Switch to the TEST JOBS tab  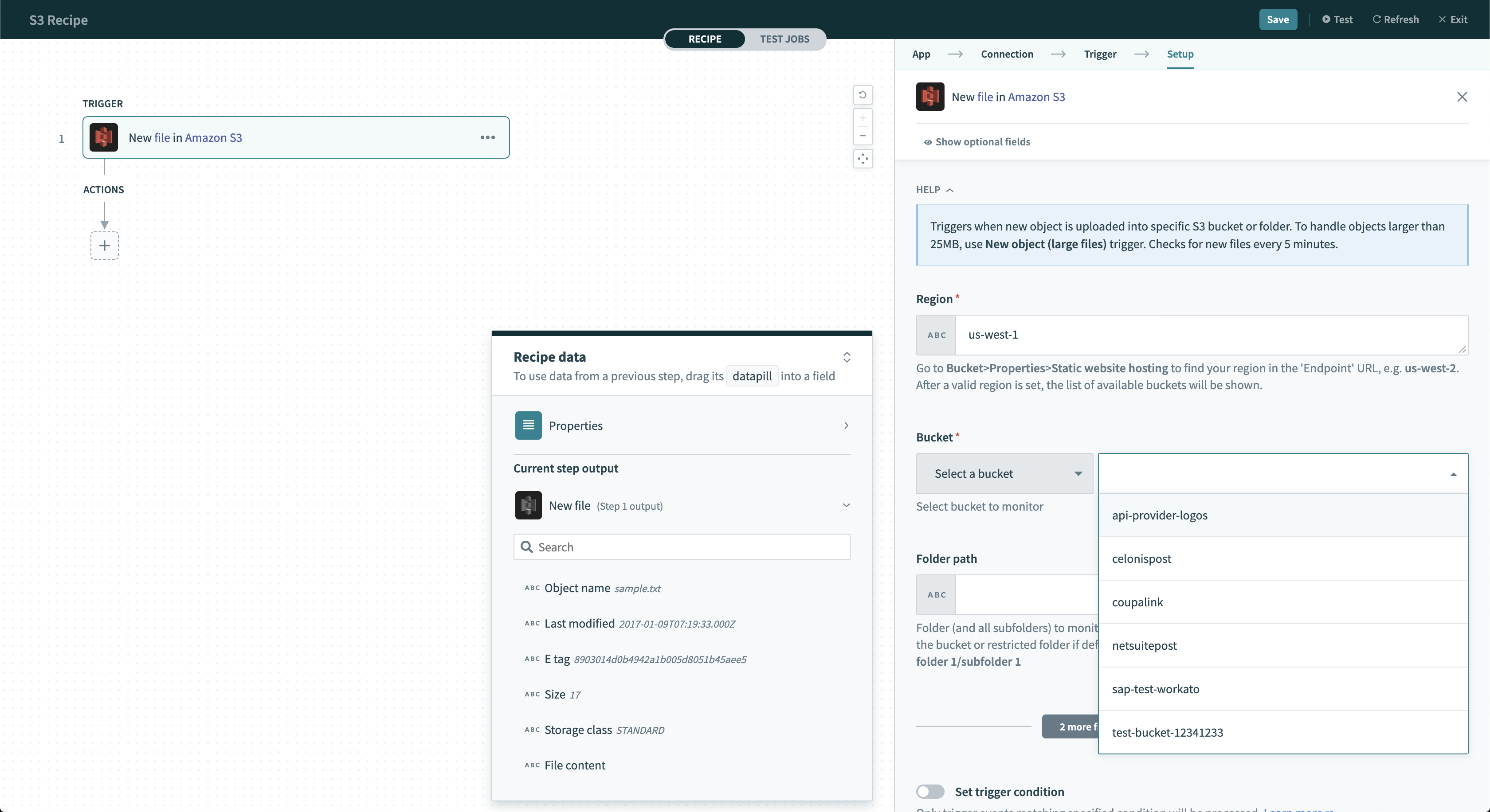784,39
